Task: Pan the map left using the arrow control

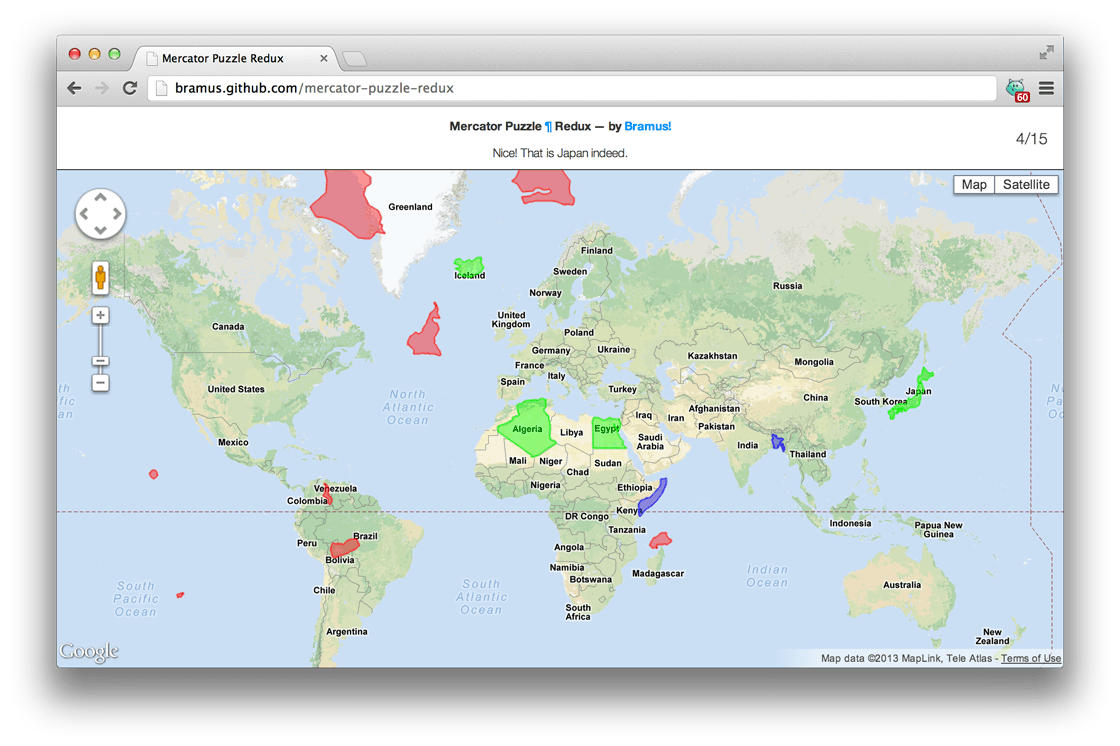Action: pyautogui.click(x=82, y=214)
